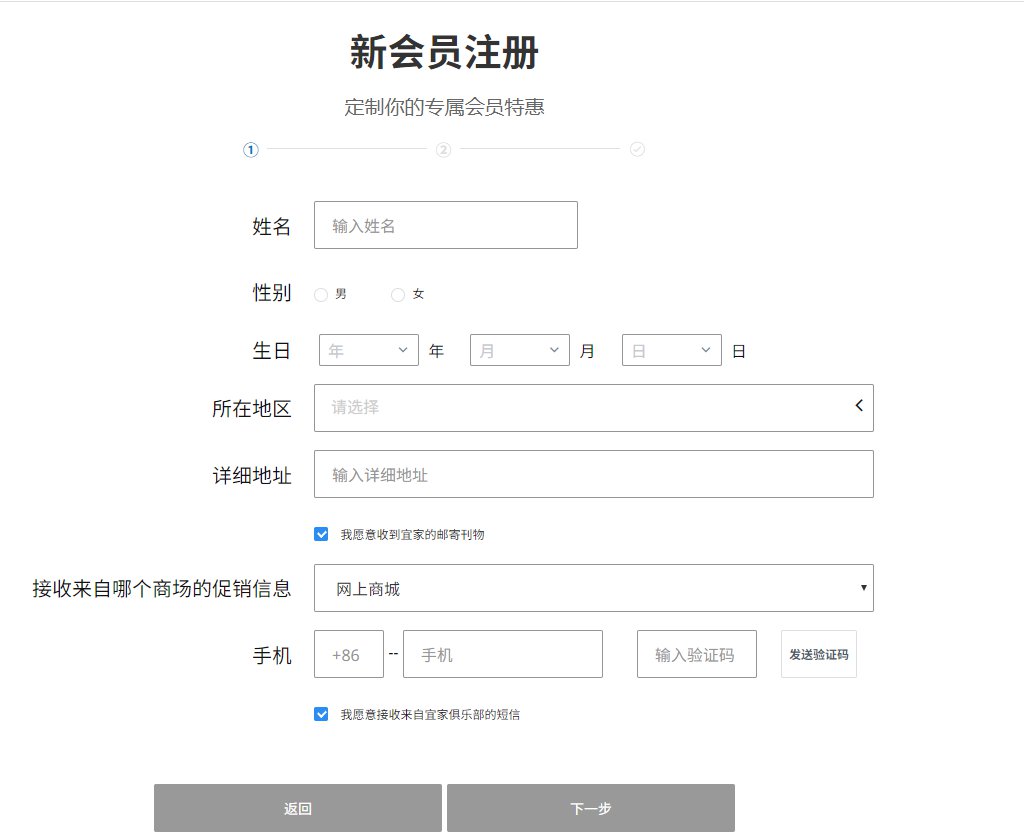Select the 女 gender radio button
Viewport: 1024px width, 834px height.
[x=397, y=294]
